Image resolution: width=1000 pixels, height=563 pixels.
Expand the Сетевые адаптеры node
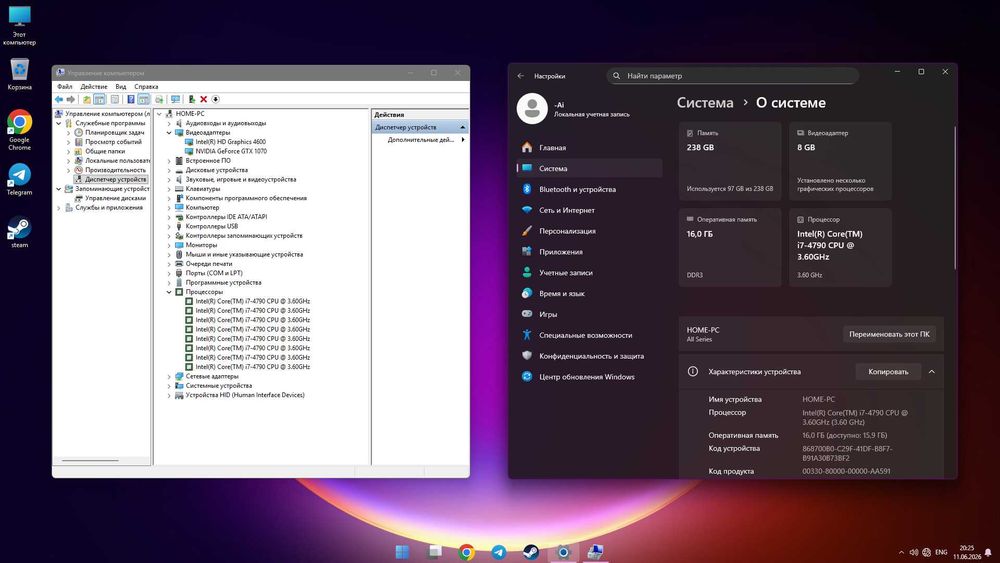click(x=169, y=377)
